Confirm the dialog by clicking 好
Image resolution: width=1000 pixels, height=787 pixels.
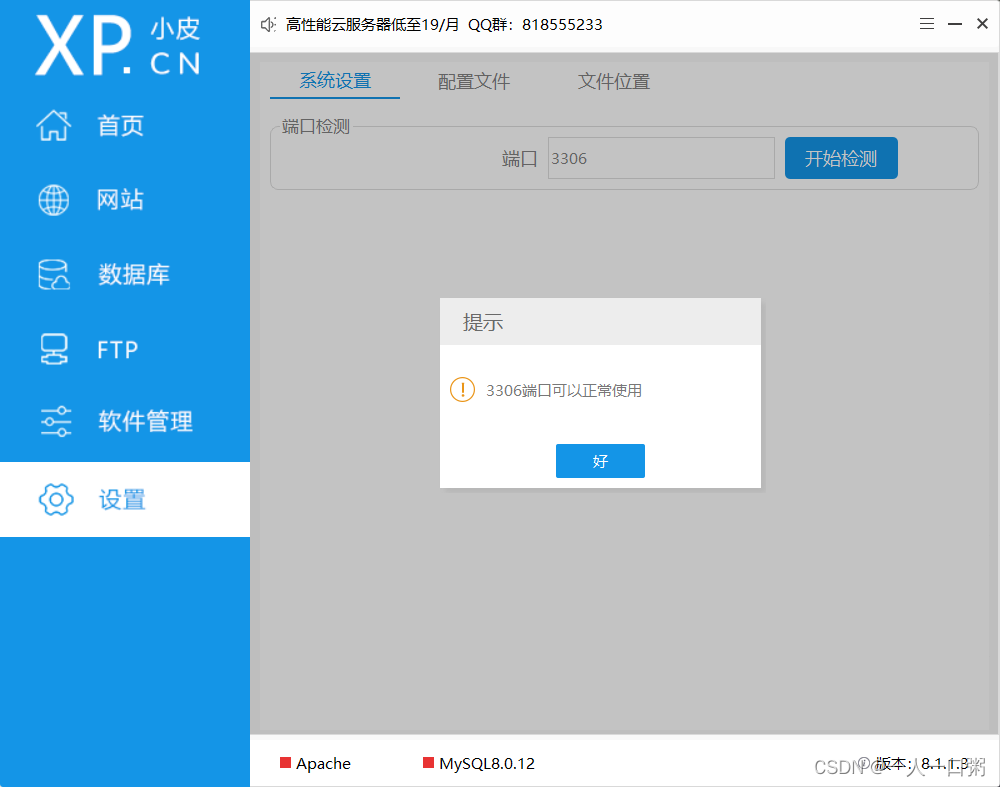[600, 461]
